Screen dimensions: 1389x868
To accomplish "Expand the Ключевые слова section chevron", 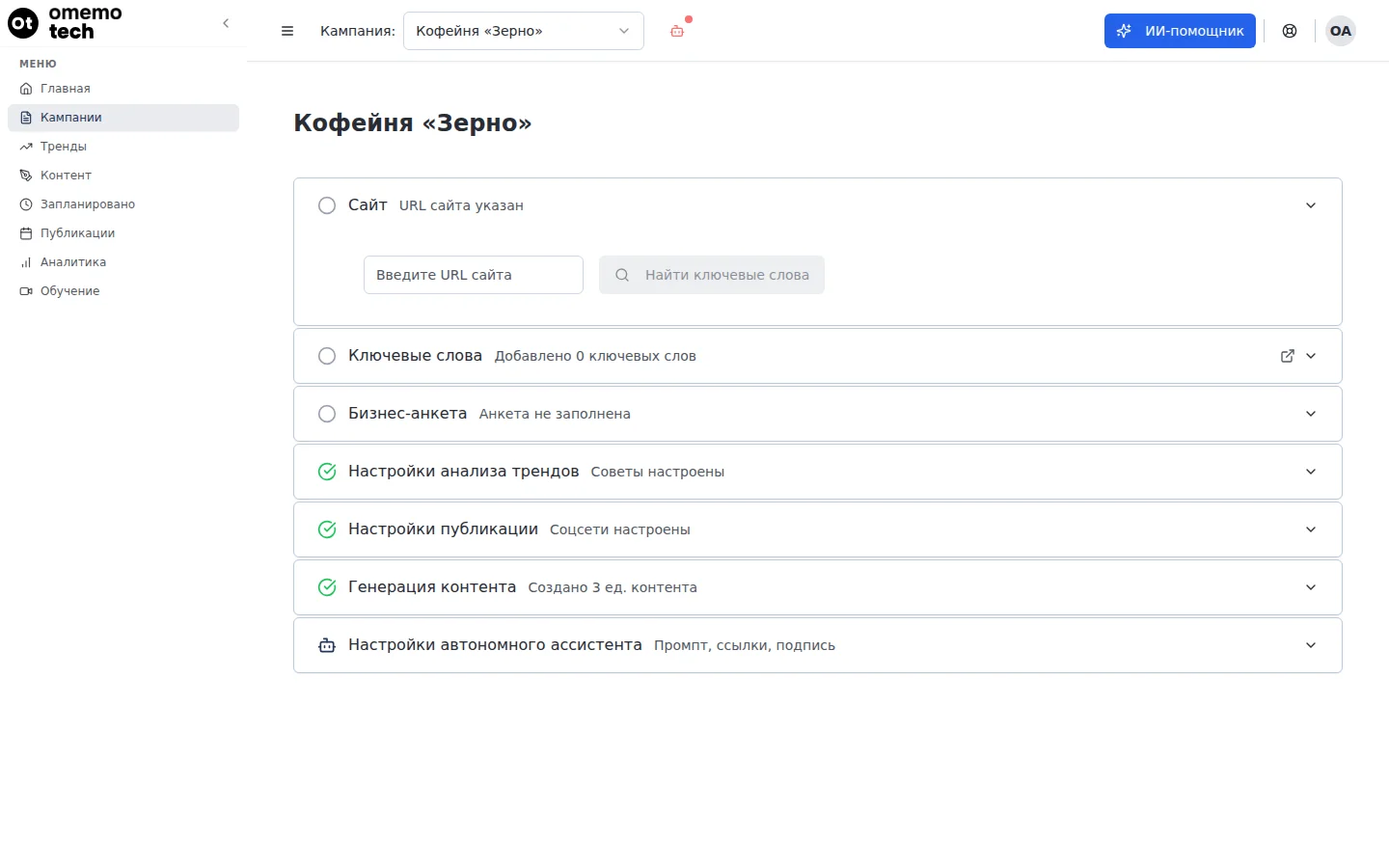I will 1311,356.
